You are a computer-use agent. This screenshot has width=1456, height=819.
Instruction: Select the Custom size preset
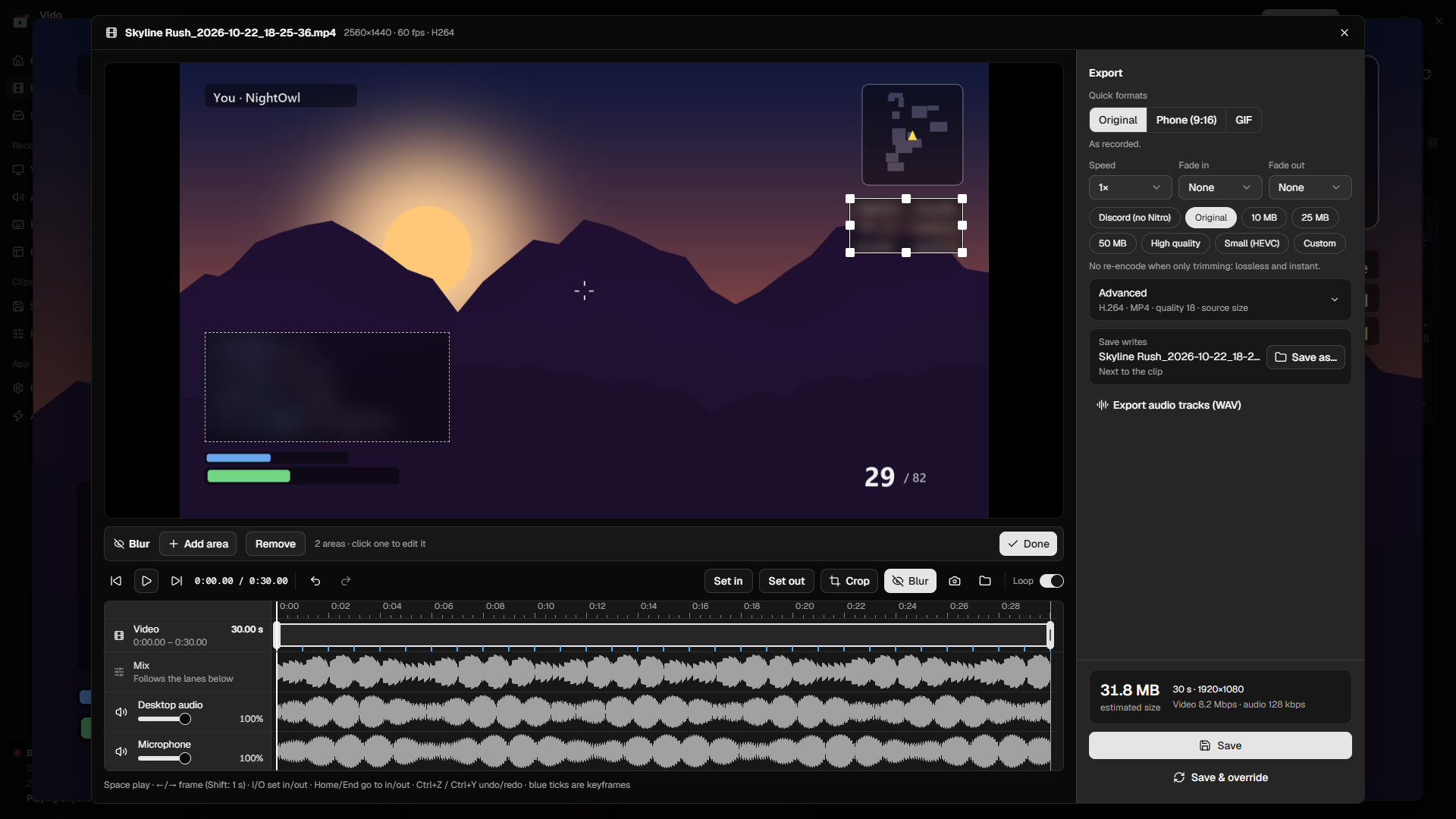[1319, 243]
